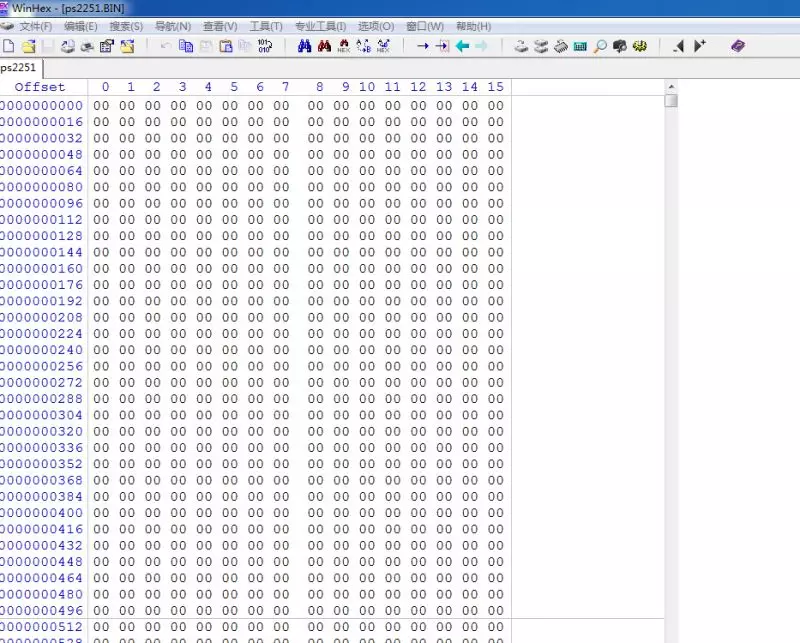The height and width of the screenshot is (643, 800).
Task: Open the calculator icon
Action: [x=580, y=46]
